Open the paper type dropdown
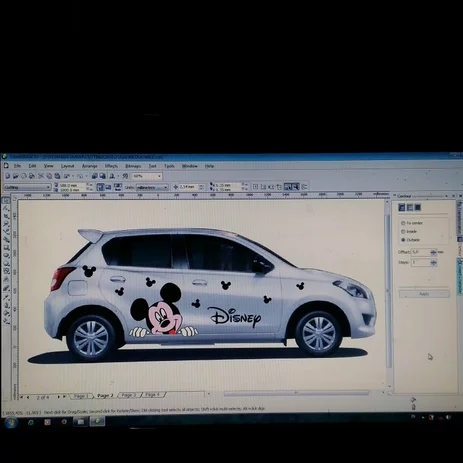The height and width of the screenshot is (463, 463). tap(48, 187)
